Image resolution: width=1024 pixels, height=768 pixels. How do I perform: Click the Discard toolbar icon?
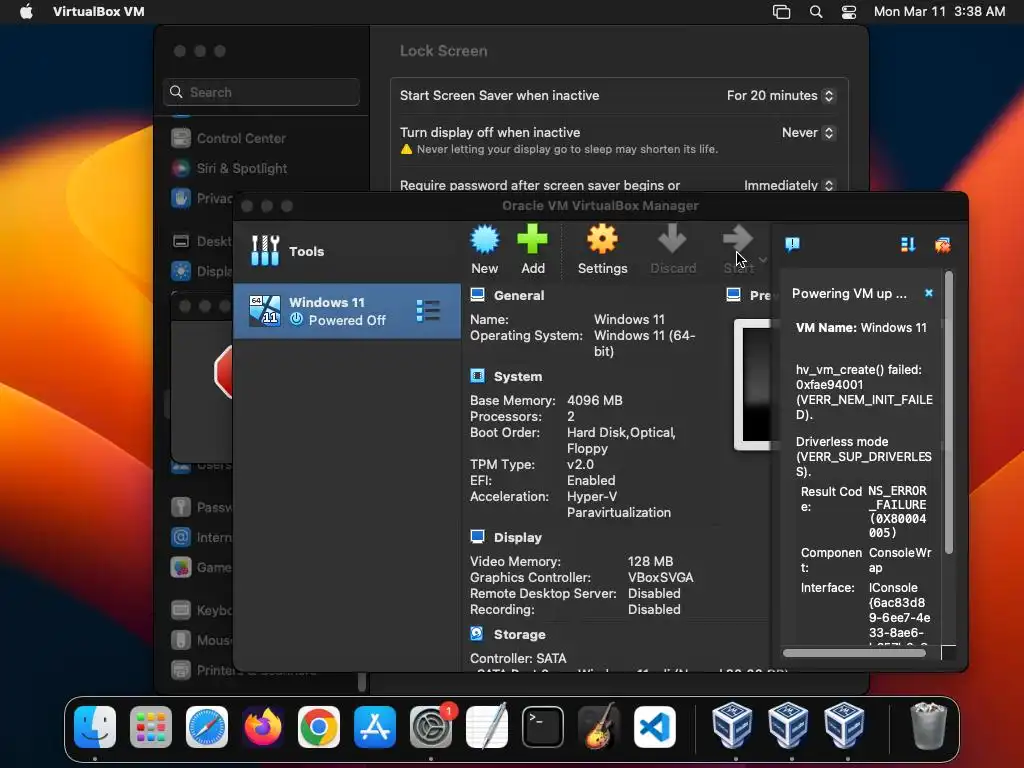pos(672,240)
